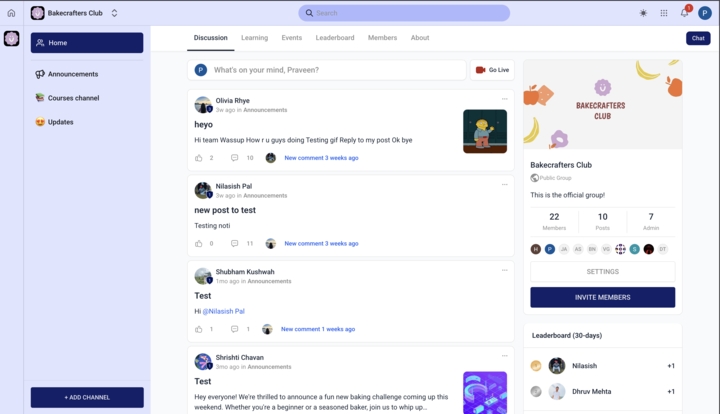The width and height of the screenshot is (720, 414).
Task: Click the like thumb on Olivia Rhye's post
Action: pos(199,158)
